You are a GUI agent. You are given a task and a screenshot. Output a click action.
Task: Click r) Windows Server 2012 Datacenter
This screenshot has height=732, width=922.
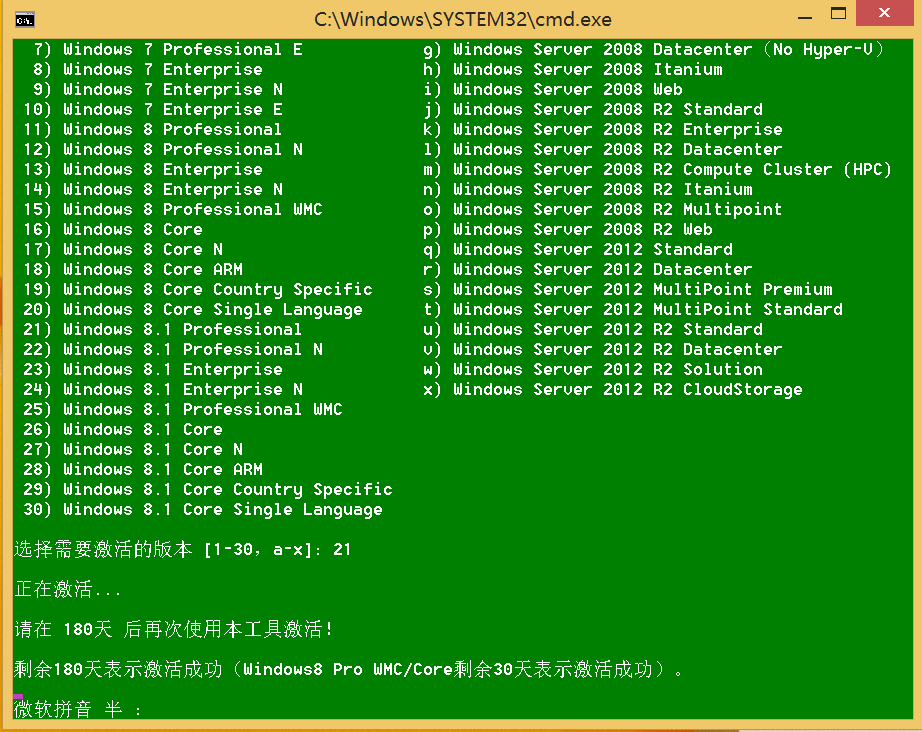pos(588,269)
